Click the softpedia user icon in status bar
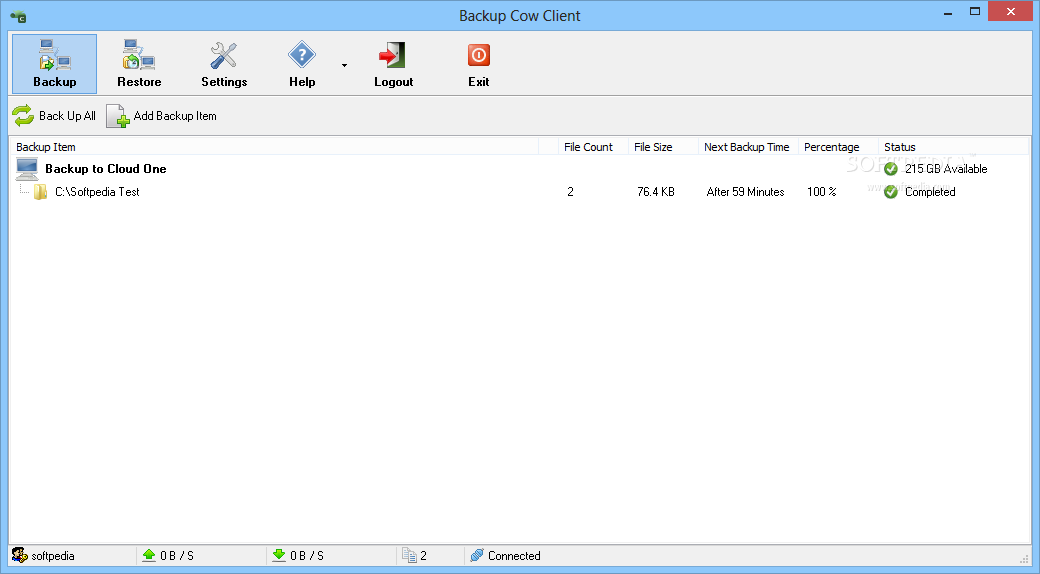 point(20,555)
